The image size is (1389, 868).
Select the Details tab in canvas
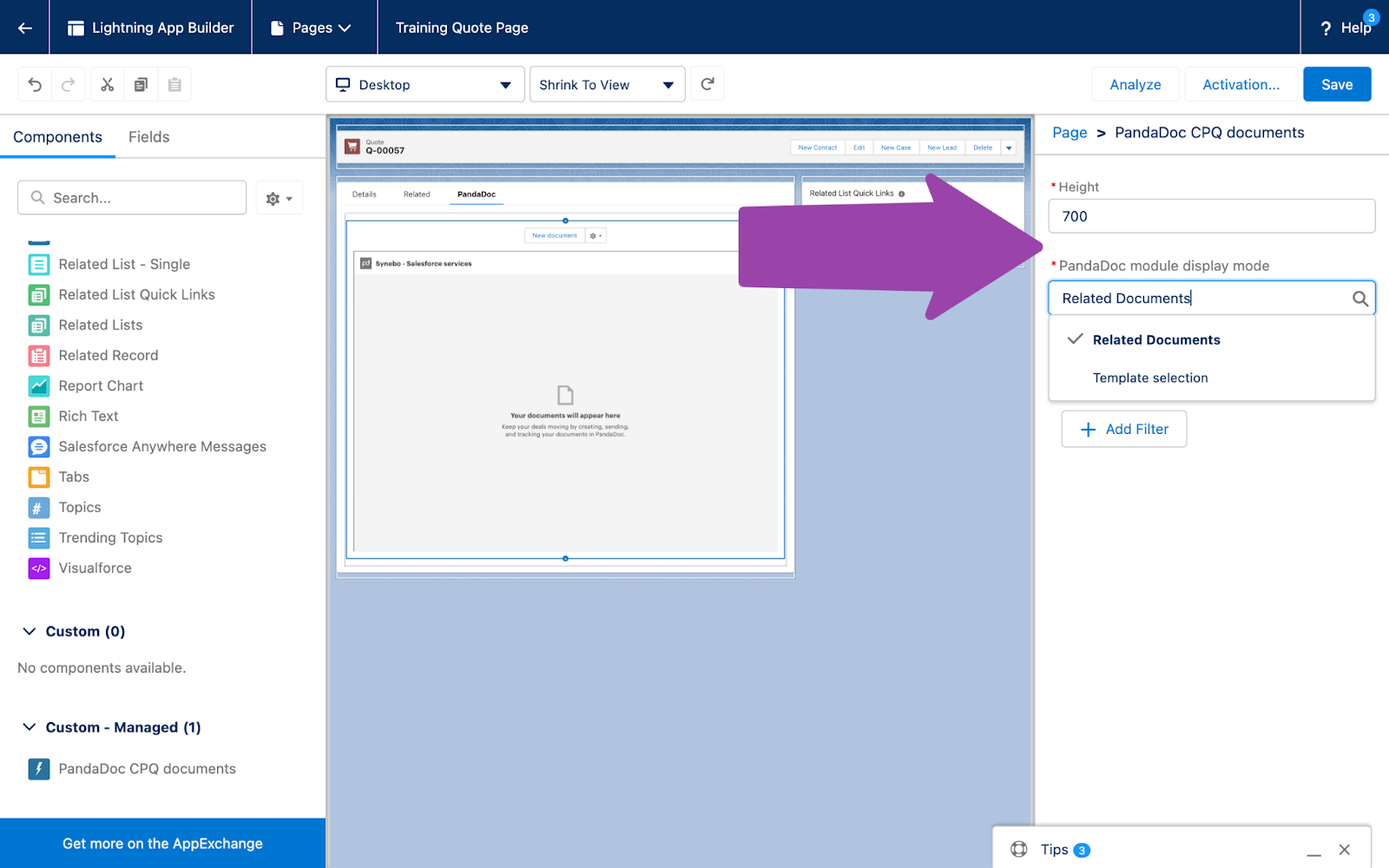365,194
